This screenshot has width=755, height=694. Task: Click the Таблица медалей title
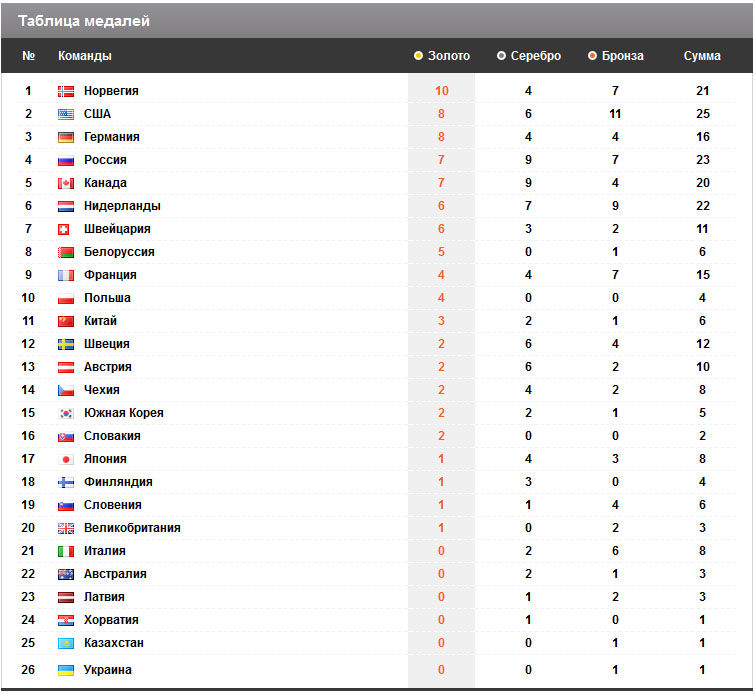click(x=84, y=21)
